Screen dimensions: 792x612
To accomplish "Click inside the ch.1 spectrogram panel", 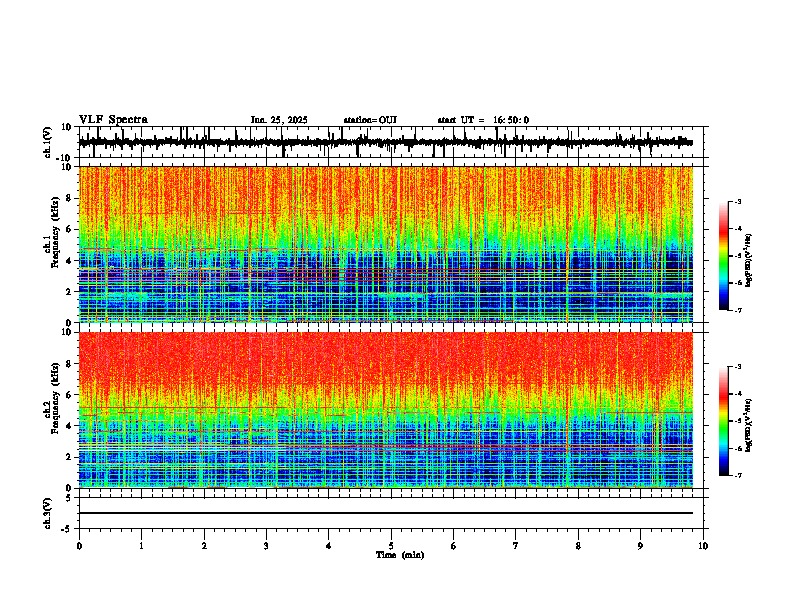I will pyautogui.click(x=386, y=244).
